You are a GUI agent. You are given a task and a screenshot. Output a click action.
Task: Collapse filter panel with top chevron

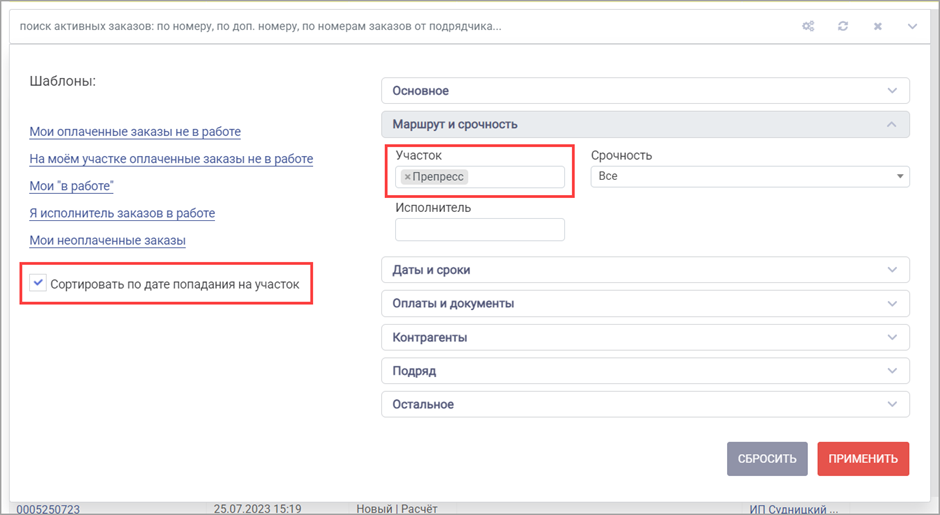coord(912,26)
